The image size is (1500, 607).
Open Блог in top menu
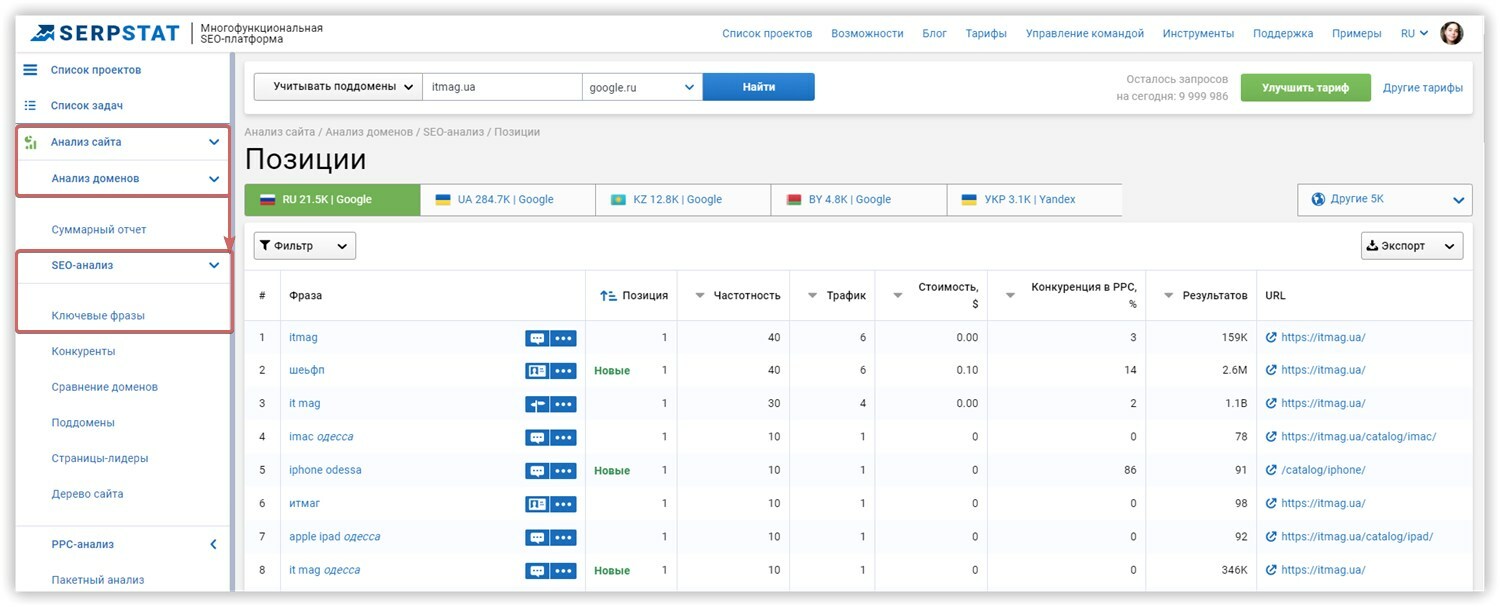coord(934,34)
